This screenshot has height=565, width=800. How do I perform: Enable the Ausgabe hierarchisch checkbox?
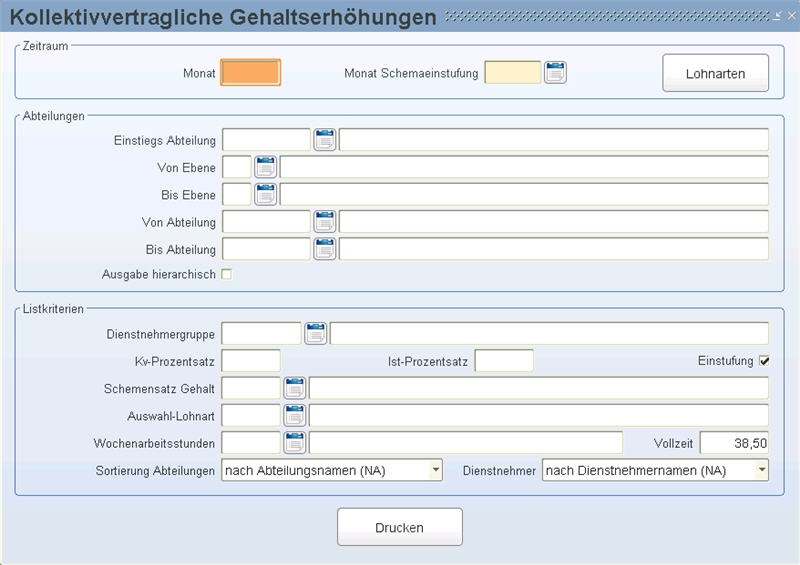[x=227, y=275]
